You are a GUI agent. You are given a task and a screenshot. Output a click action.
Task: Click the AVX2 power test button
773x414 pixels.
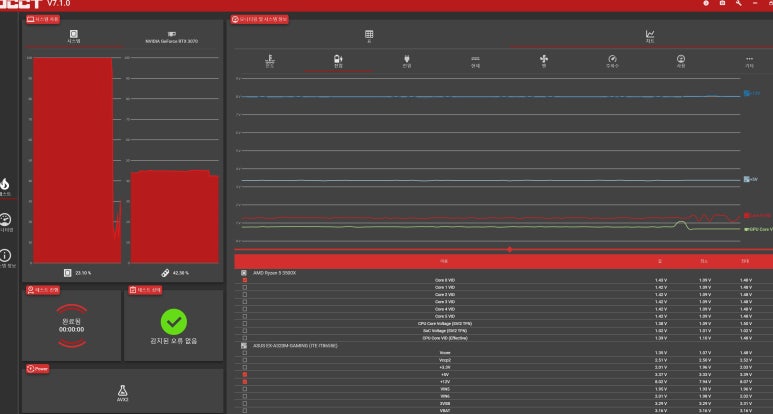122,391
